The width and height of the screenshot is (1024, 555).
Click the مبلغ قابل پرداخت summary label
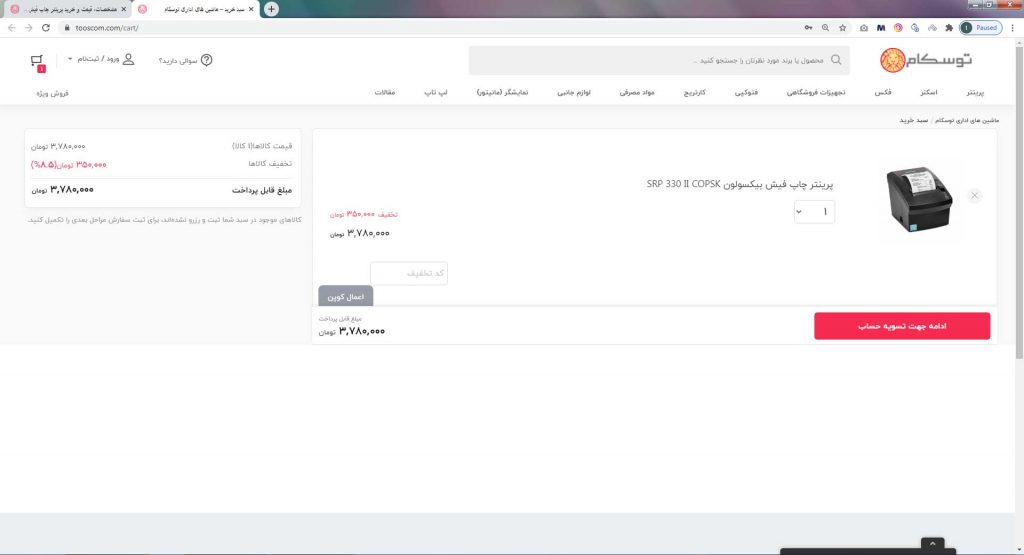coord(262,190)
